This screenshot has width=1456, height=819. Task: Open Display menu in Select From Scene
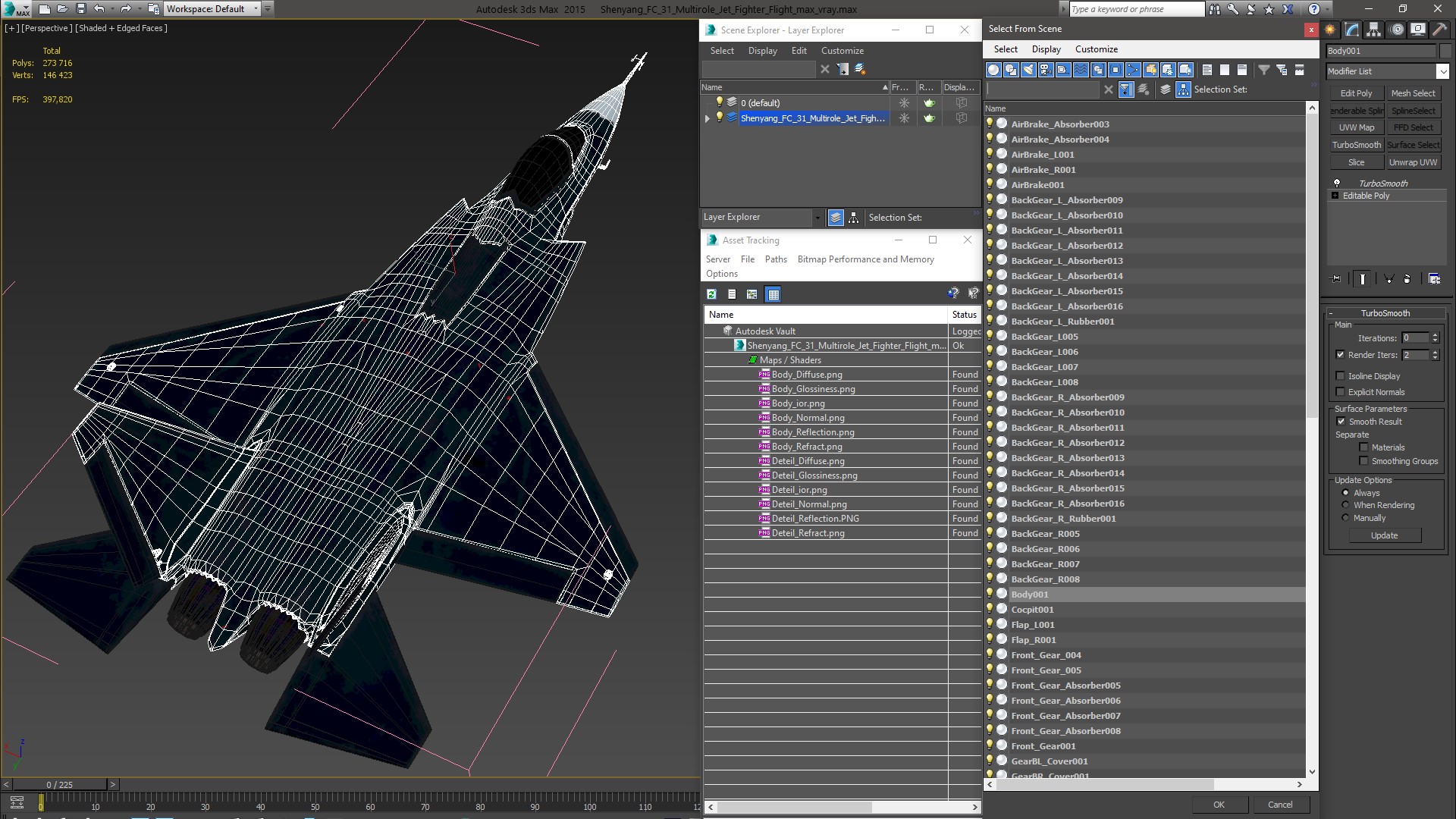click(1046, 49)
